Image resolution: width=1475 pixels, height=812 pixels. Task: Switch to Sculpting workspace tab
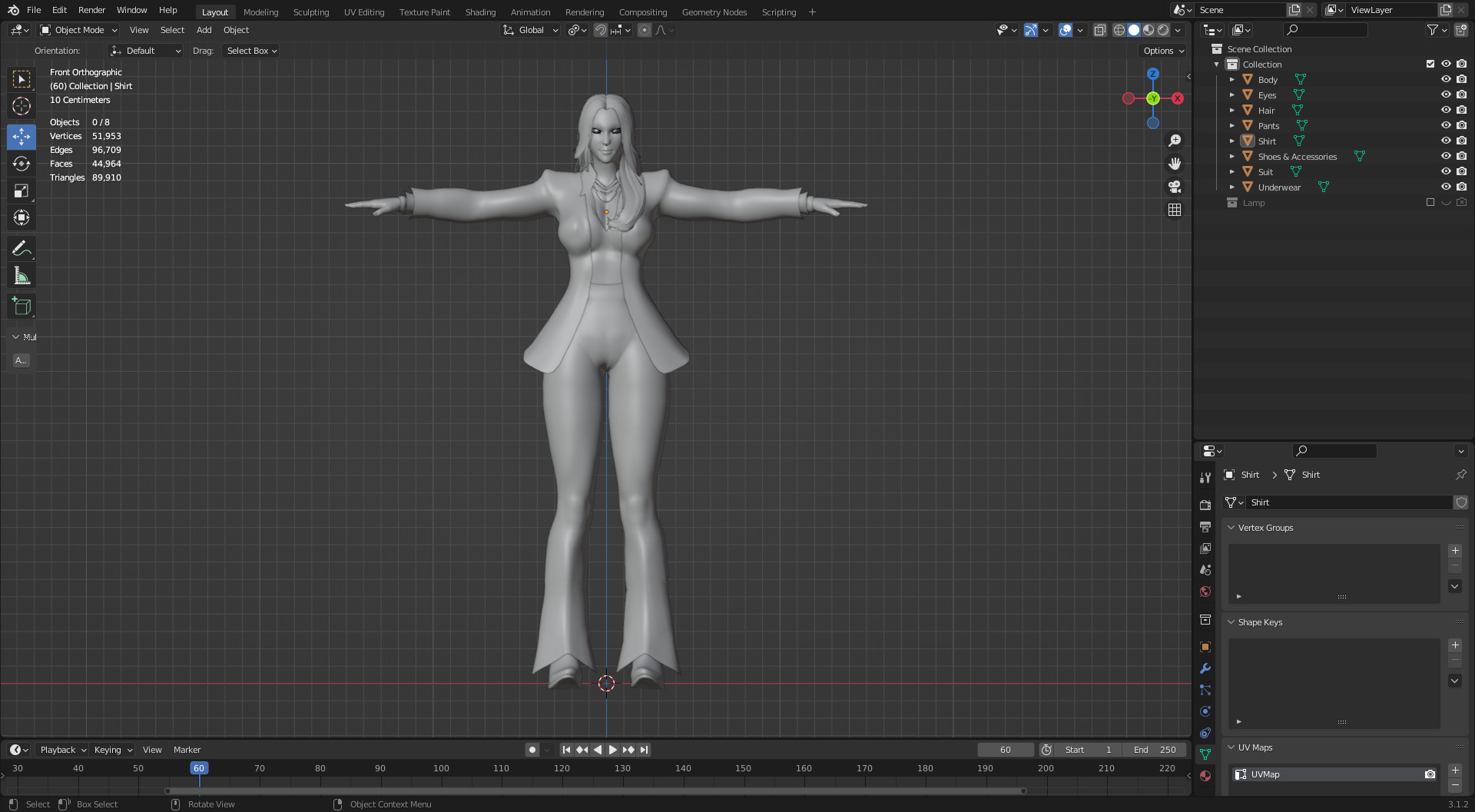tap(311, 12)
